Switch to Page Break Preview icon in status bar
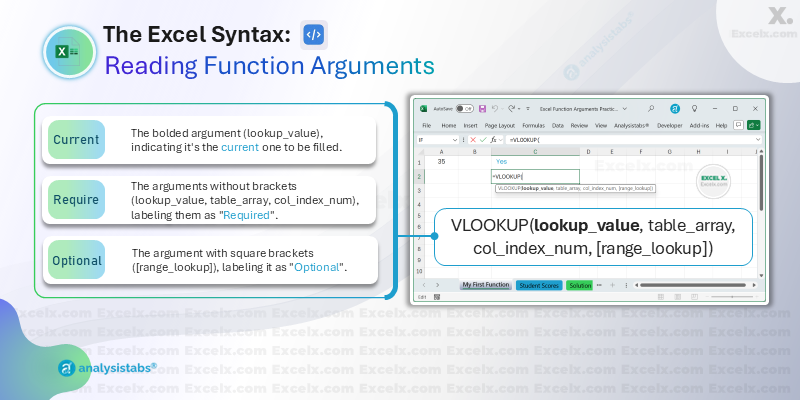Screen dimensions: 800x400 click(x=693, y=296)
